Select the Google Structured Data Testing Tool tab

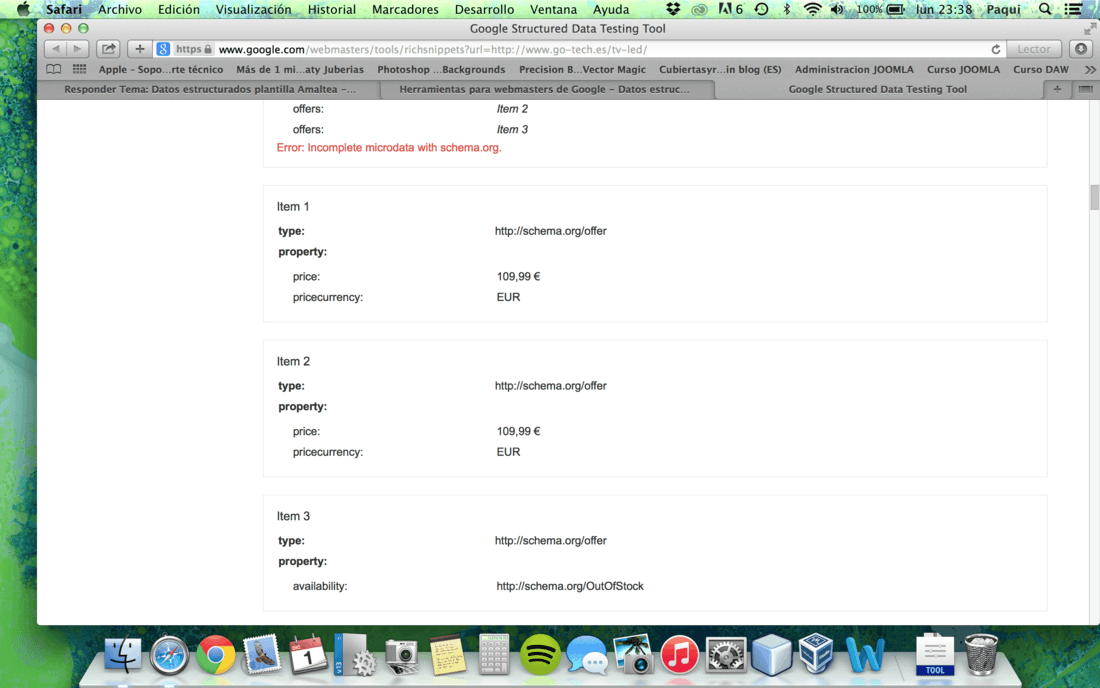pos(878,89)
